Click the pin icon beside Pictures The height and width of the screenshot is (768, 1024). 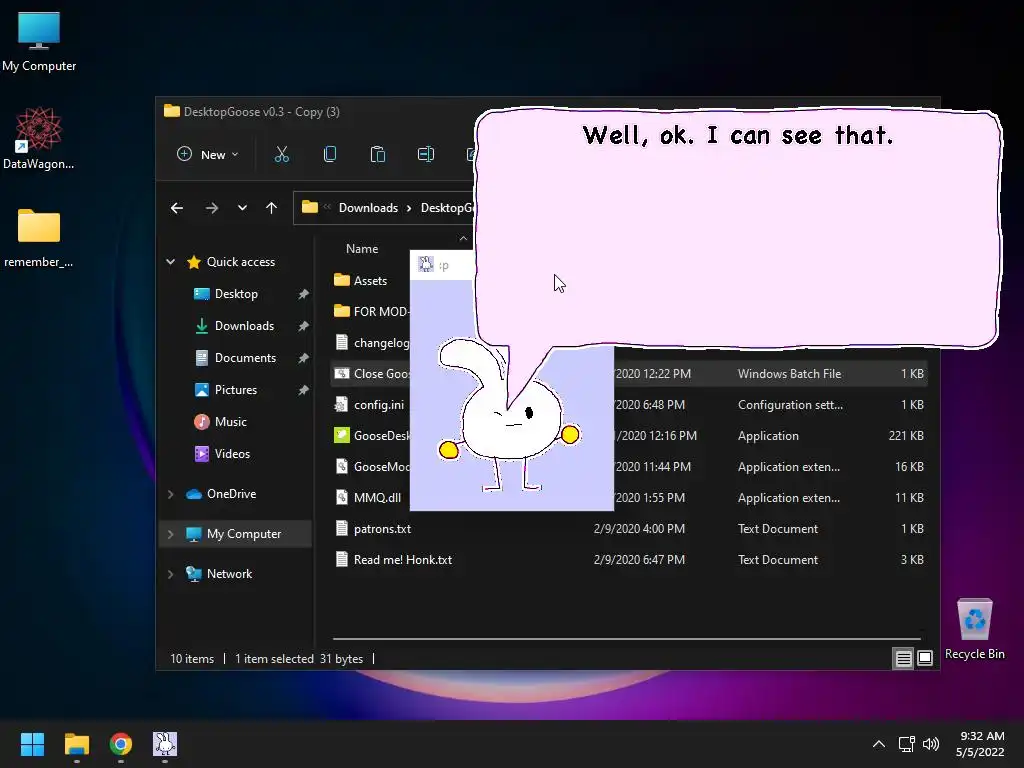[303, 390]
